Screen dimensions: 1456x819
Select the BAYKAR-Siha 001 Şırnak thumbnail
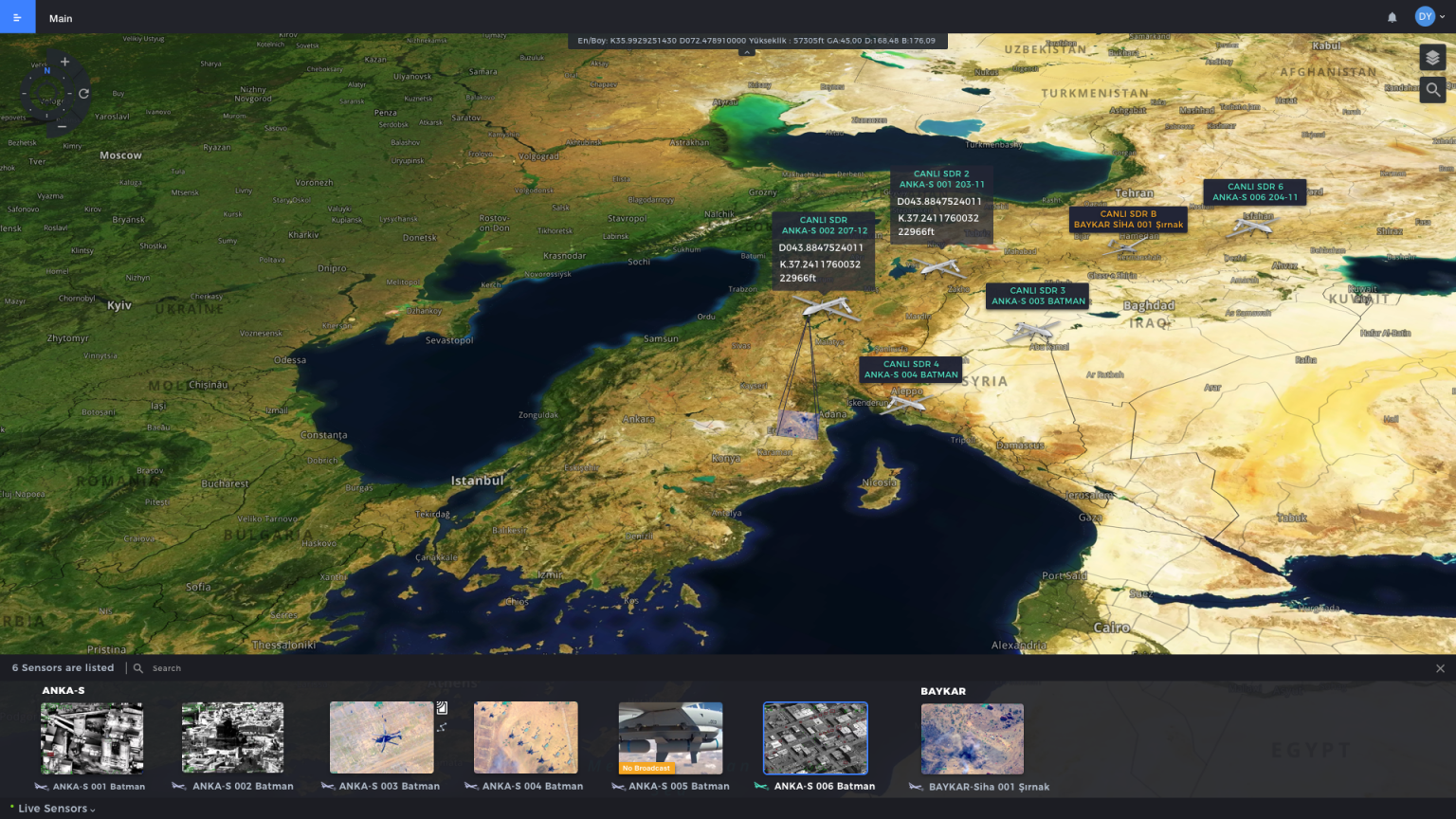point(972,738)
